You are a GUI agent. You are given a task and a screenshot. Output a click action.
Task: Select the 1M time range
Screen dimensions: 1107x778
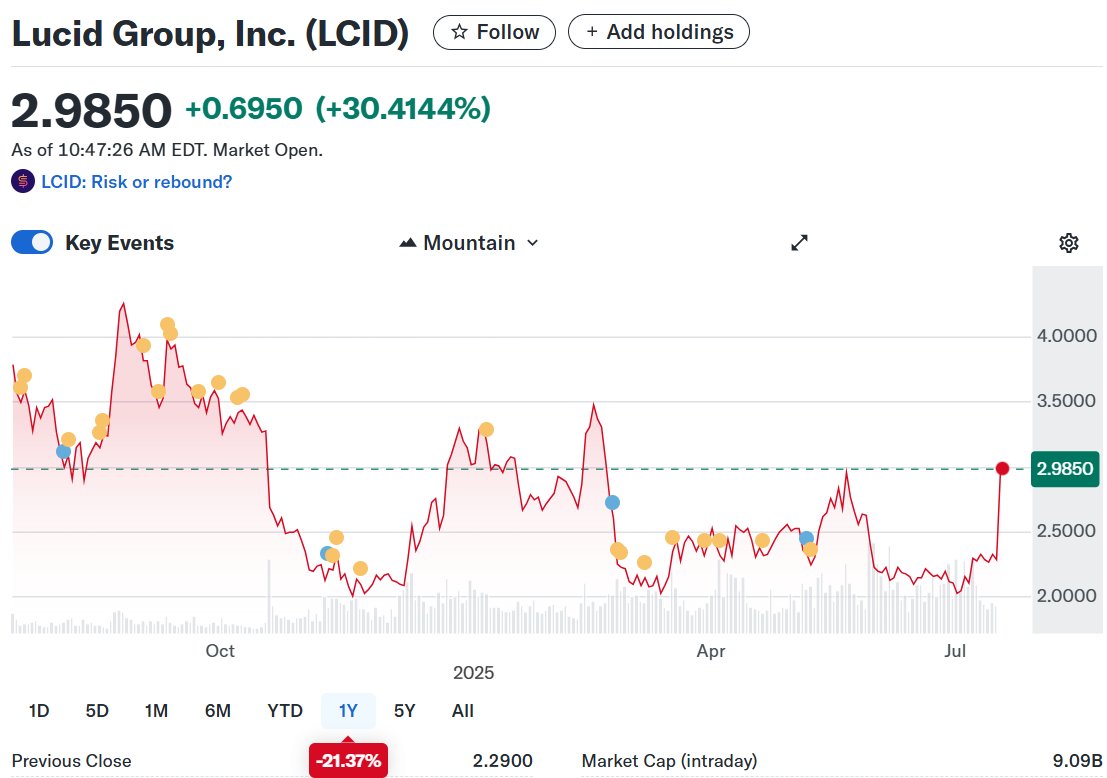[156, 711]
